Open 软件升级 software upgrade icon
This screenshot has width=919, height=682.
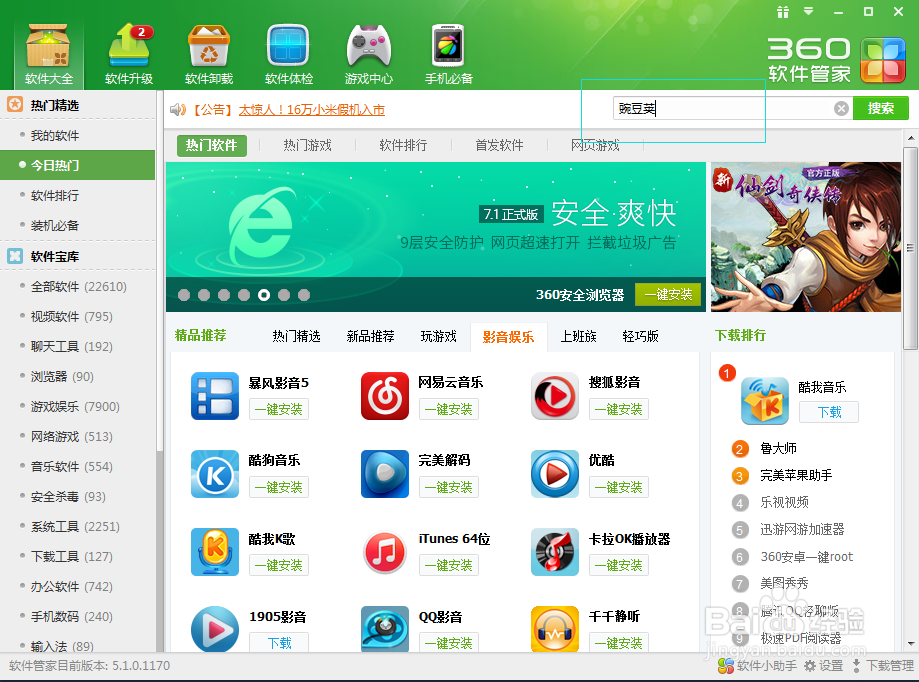pos(129,54)
